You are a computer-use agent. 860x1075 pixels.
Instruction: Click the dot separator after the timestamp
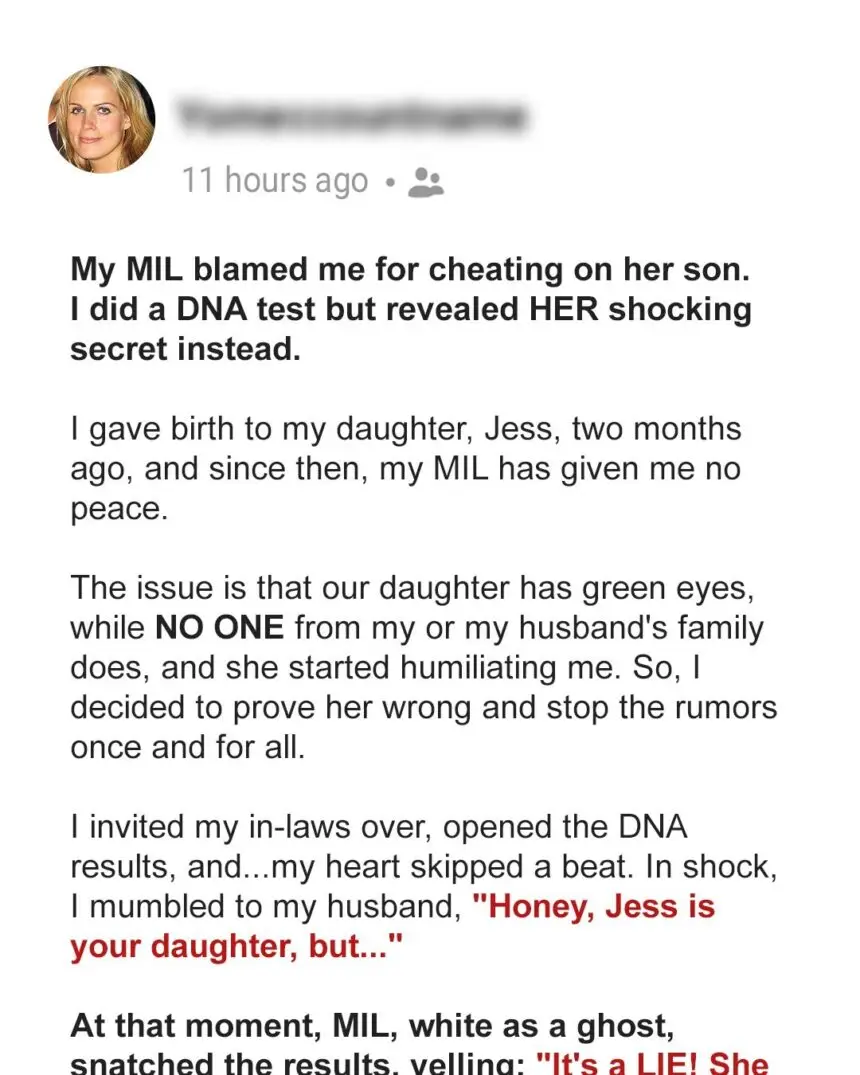click(x=390, y=183)
